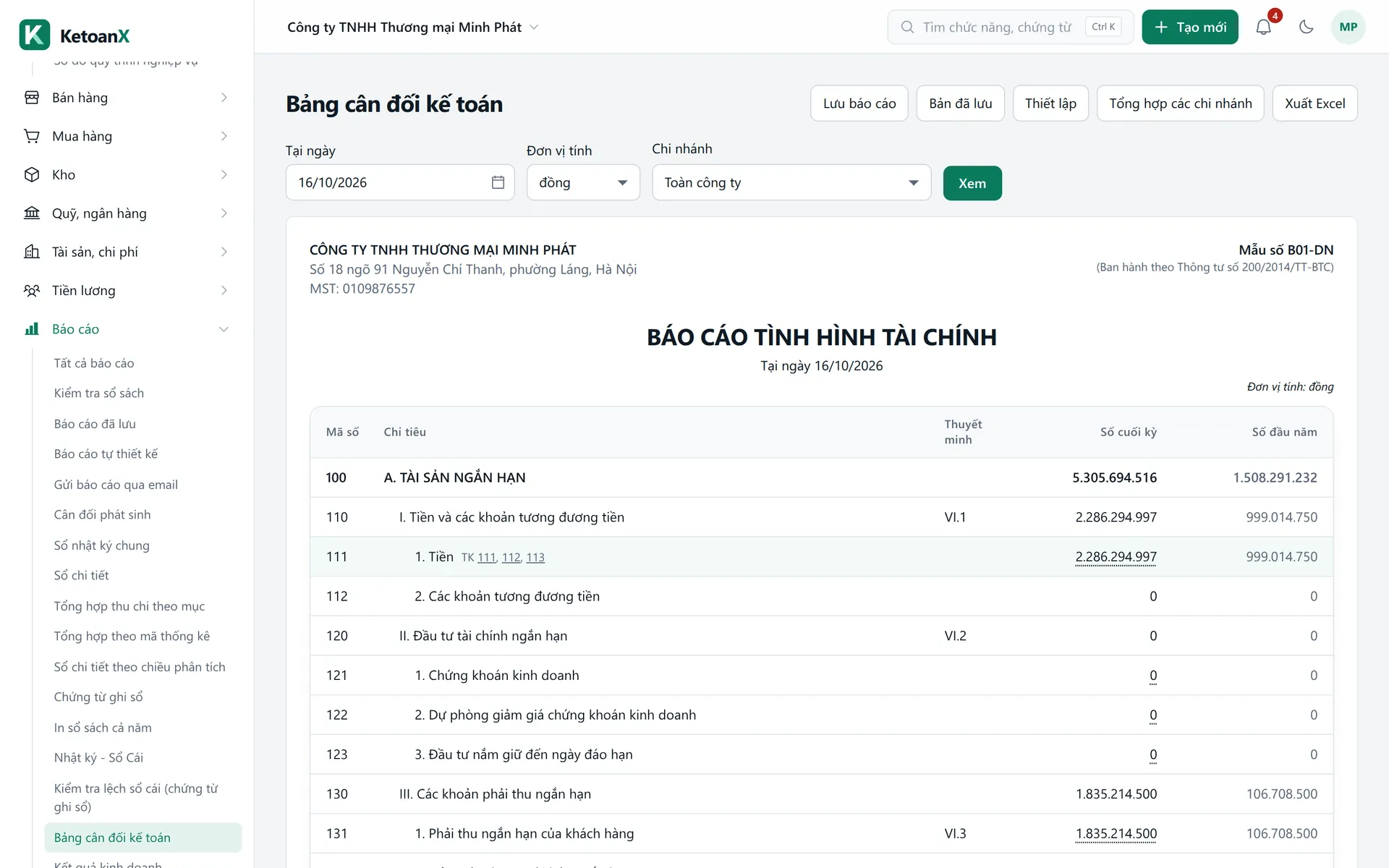1389x868 pixels.
Task: Expand the Bán hàng menu chevron
Action: coord(224,98)
